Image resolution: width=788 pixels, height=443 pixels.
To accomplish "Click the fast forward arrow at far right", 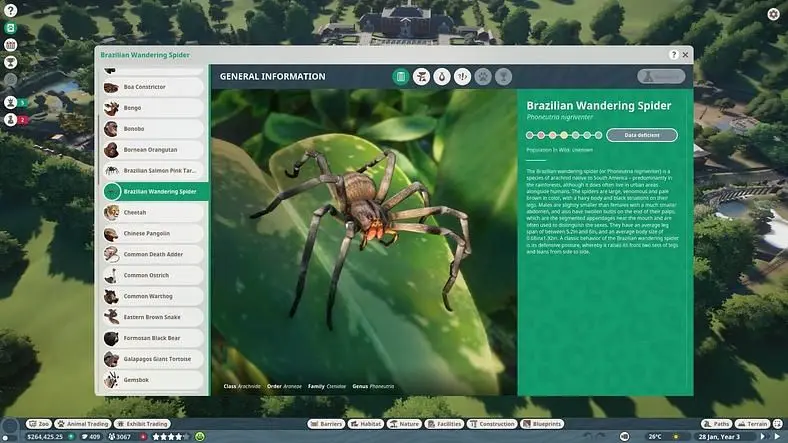I will point(777,437).
